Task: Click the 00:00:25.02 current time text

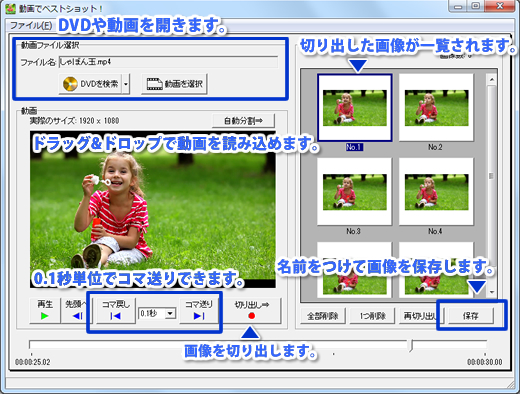Action: click(32, 362)
